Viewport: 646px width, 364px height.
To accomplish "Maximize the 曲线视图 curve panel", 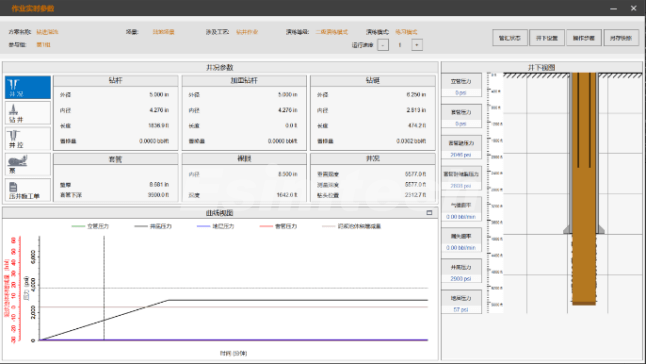I will click(429, 212).
